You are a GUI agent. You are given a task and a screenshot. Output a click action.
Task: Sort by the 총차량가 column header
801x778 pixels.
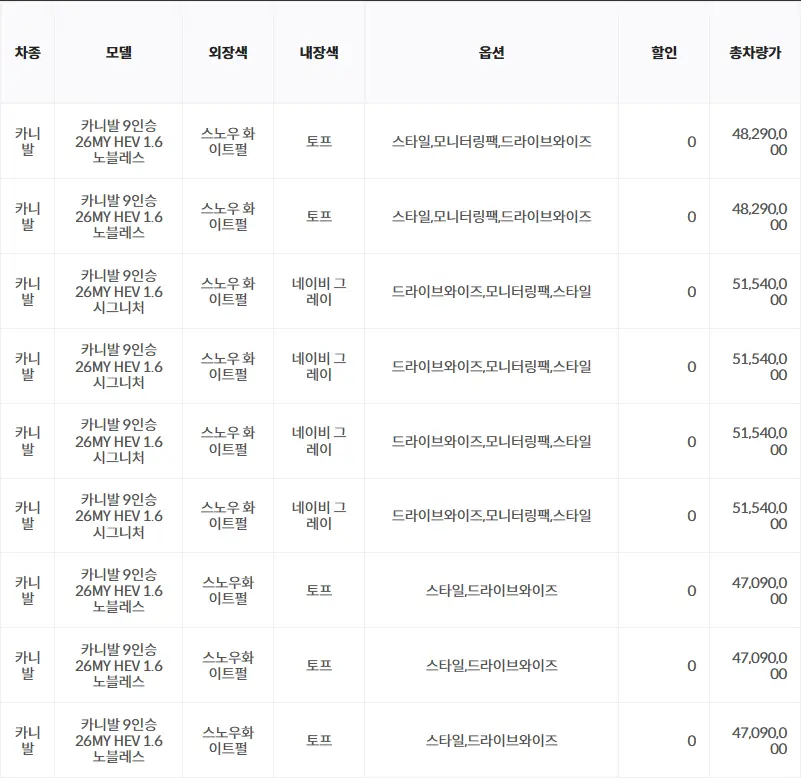[x=755, y=53]
